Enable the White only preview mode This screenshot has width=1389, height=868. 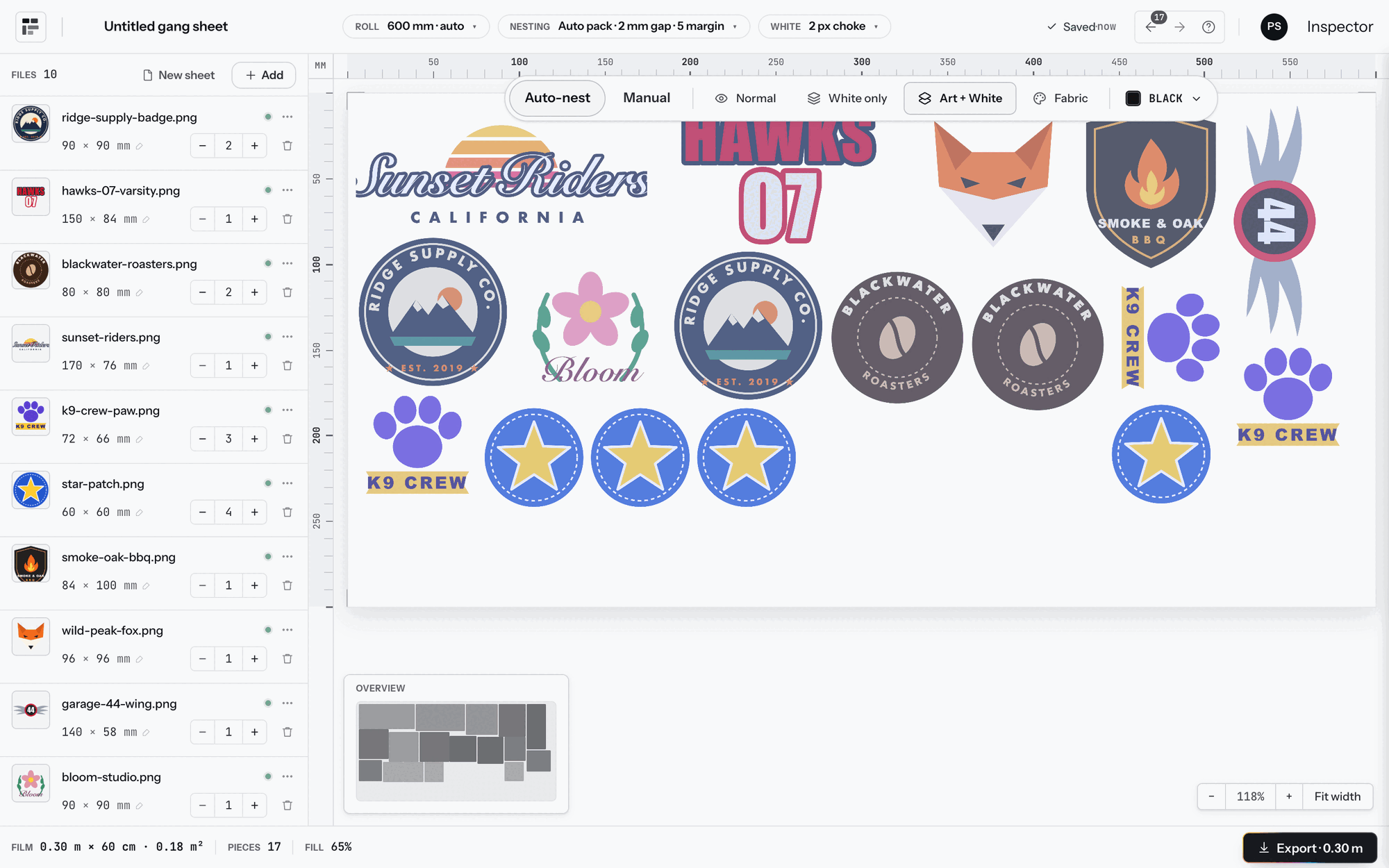tap(847, 99)
